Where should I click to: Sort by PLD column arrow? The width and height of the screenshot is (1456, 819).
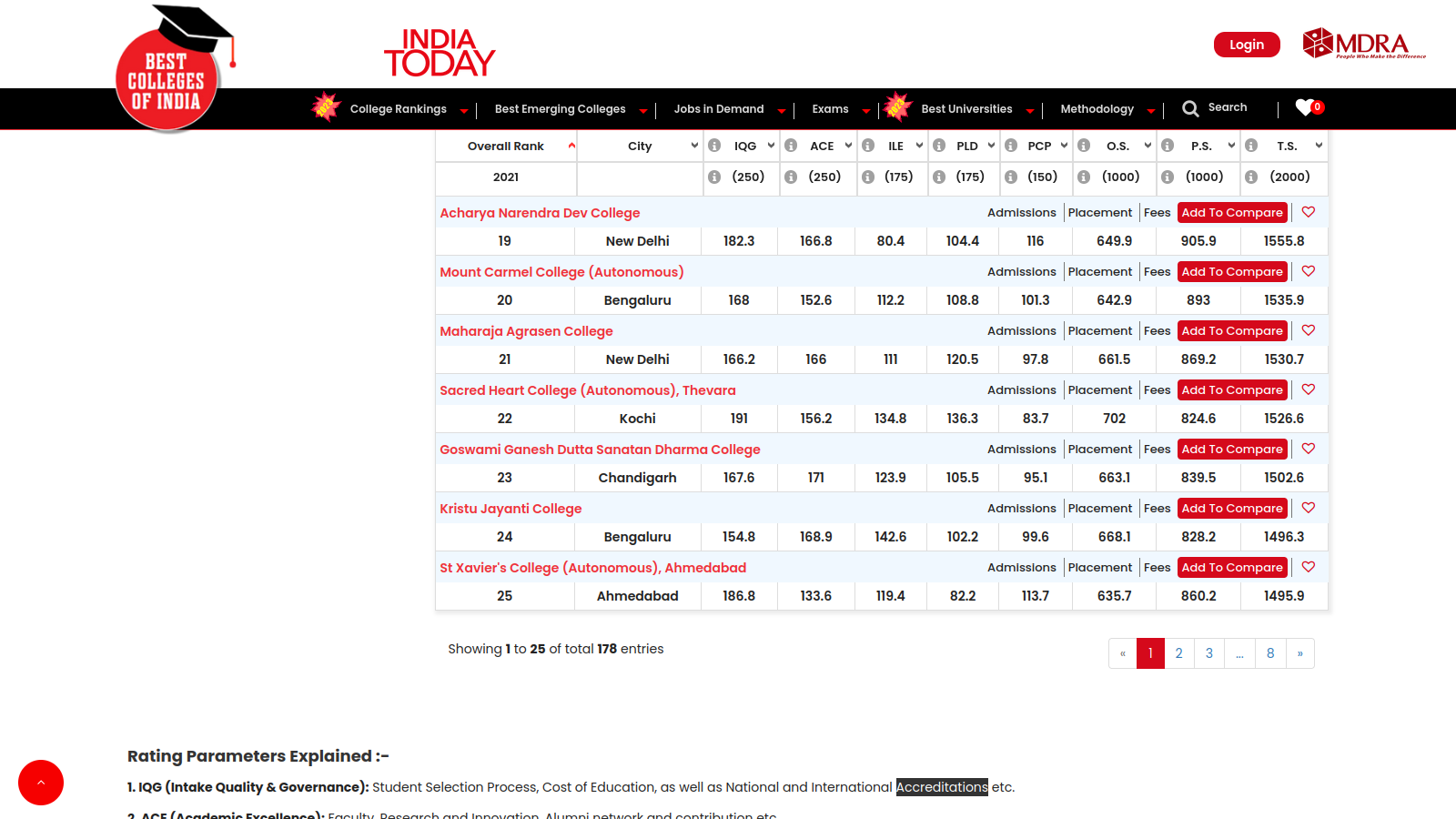click(x=991, y=146)
